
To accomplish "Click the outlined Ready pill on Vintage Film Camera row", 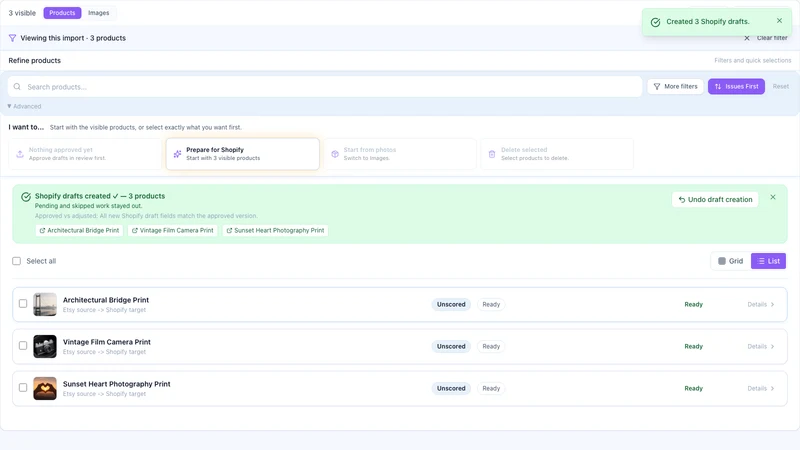I will [x=491, y=346].
